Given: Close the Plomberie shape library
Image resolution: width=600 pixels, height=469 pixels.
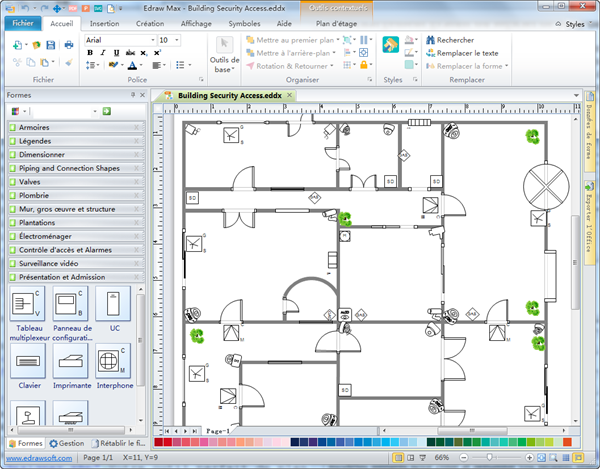Looking at the screenshot, I should coord(137,195).
